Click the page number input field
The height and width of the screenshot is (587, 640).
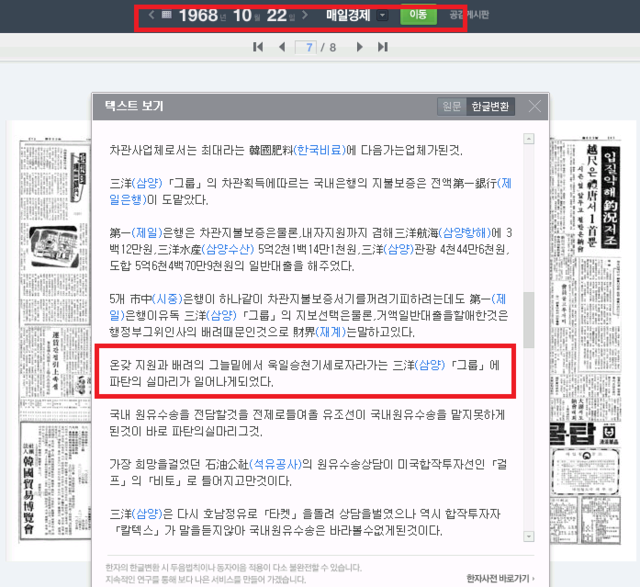[x=306, y=47]
